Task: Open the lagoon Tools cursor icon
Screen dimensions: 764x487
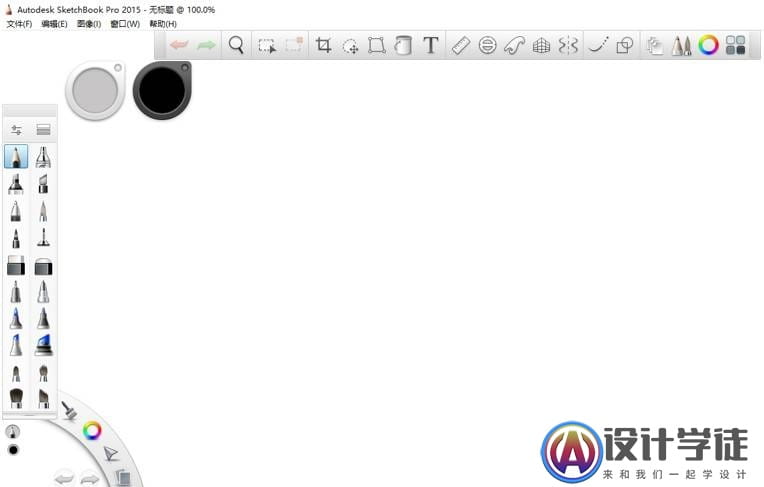Action: pos(111,454)
